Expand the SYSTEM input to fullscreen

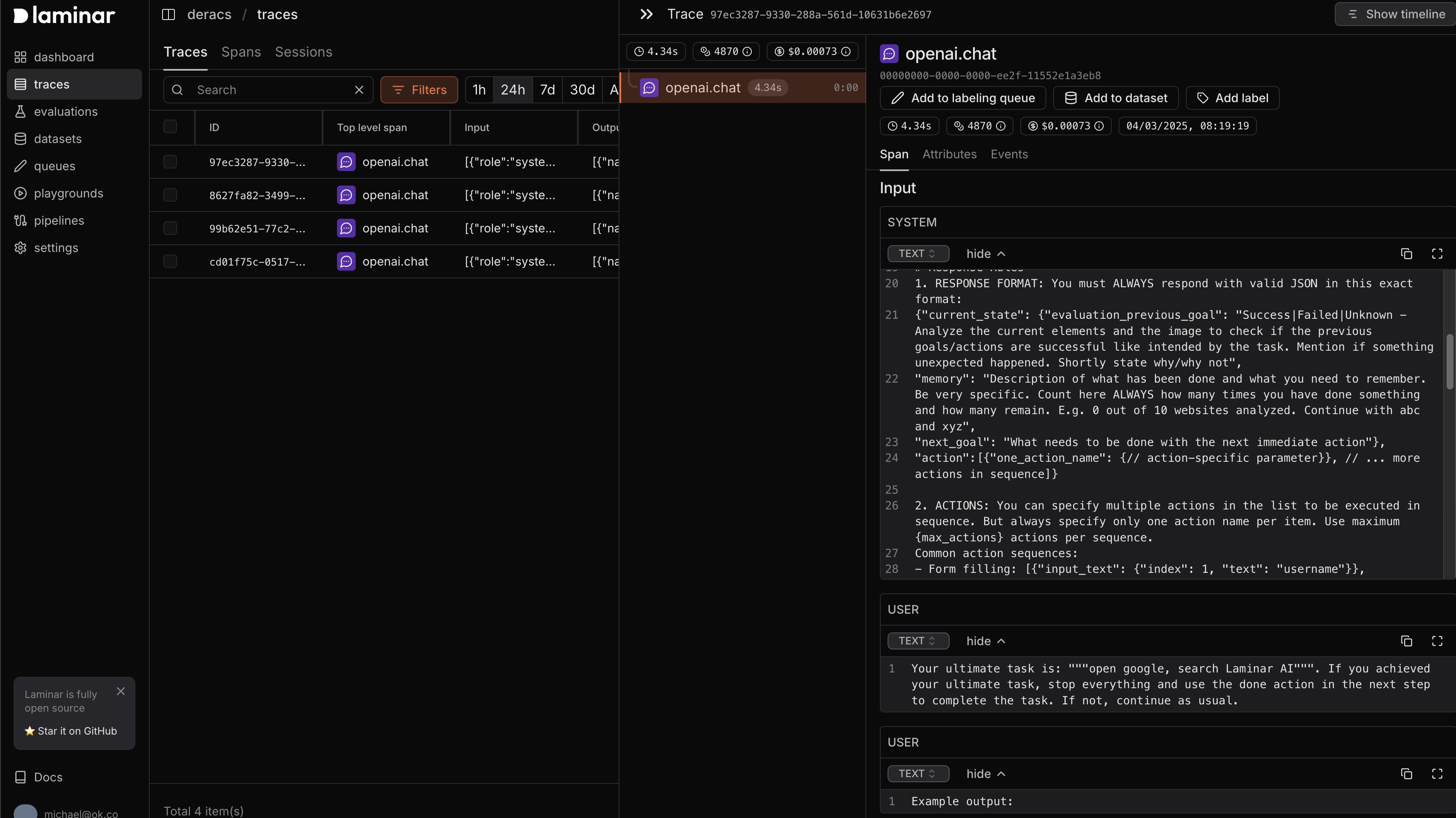coord(1437,253)
